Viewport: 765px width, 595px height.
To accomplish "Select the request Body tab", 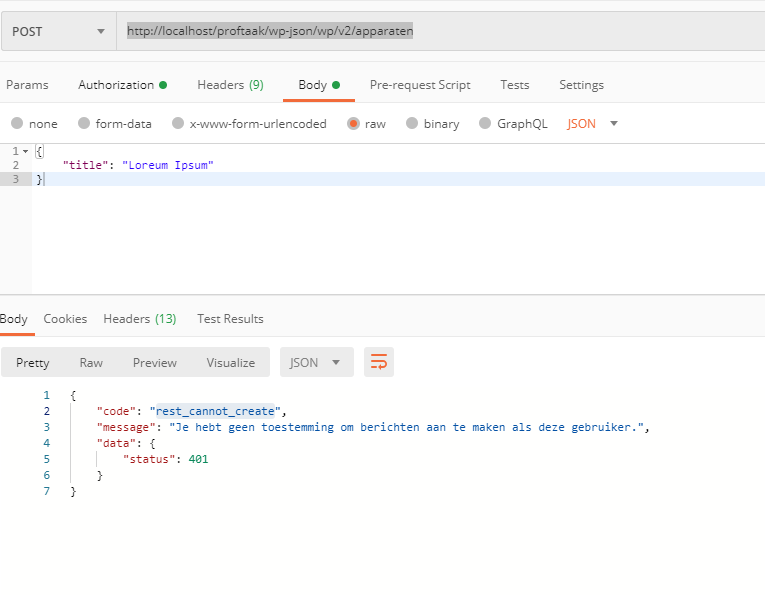I will pos(319,85).
